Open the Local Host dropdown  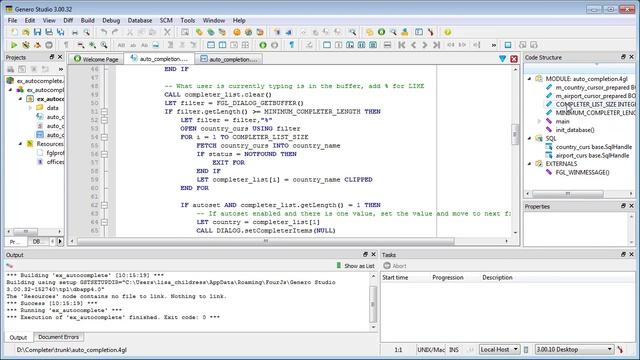pyautogui.click(x=499, y=349)
